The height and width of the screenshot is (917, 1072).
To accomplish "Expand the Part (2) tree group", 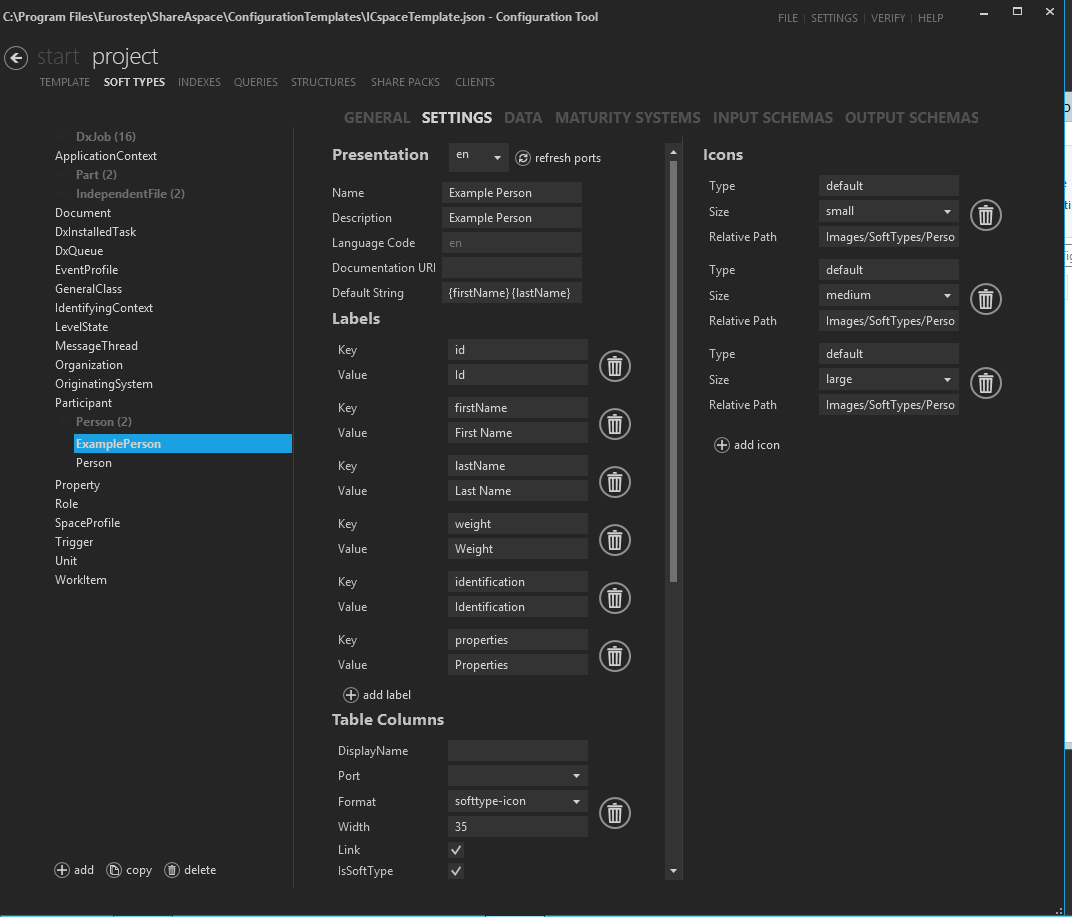I will tap(64, 175).
